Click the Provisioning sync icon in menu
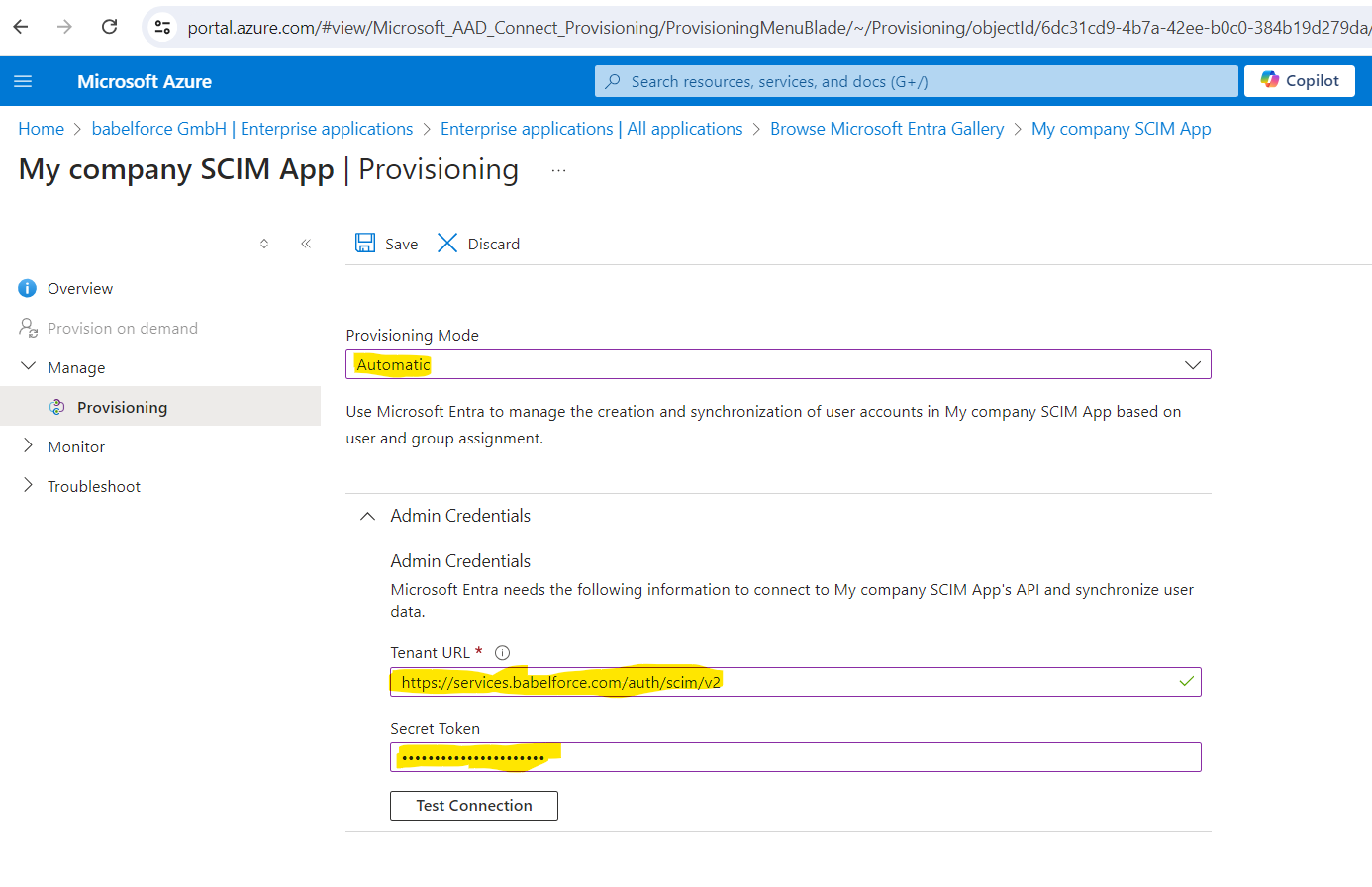The height and width of the screenshot is (887, 1372). [x=57, y=407]
